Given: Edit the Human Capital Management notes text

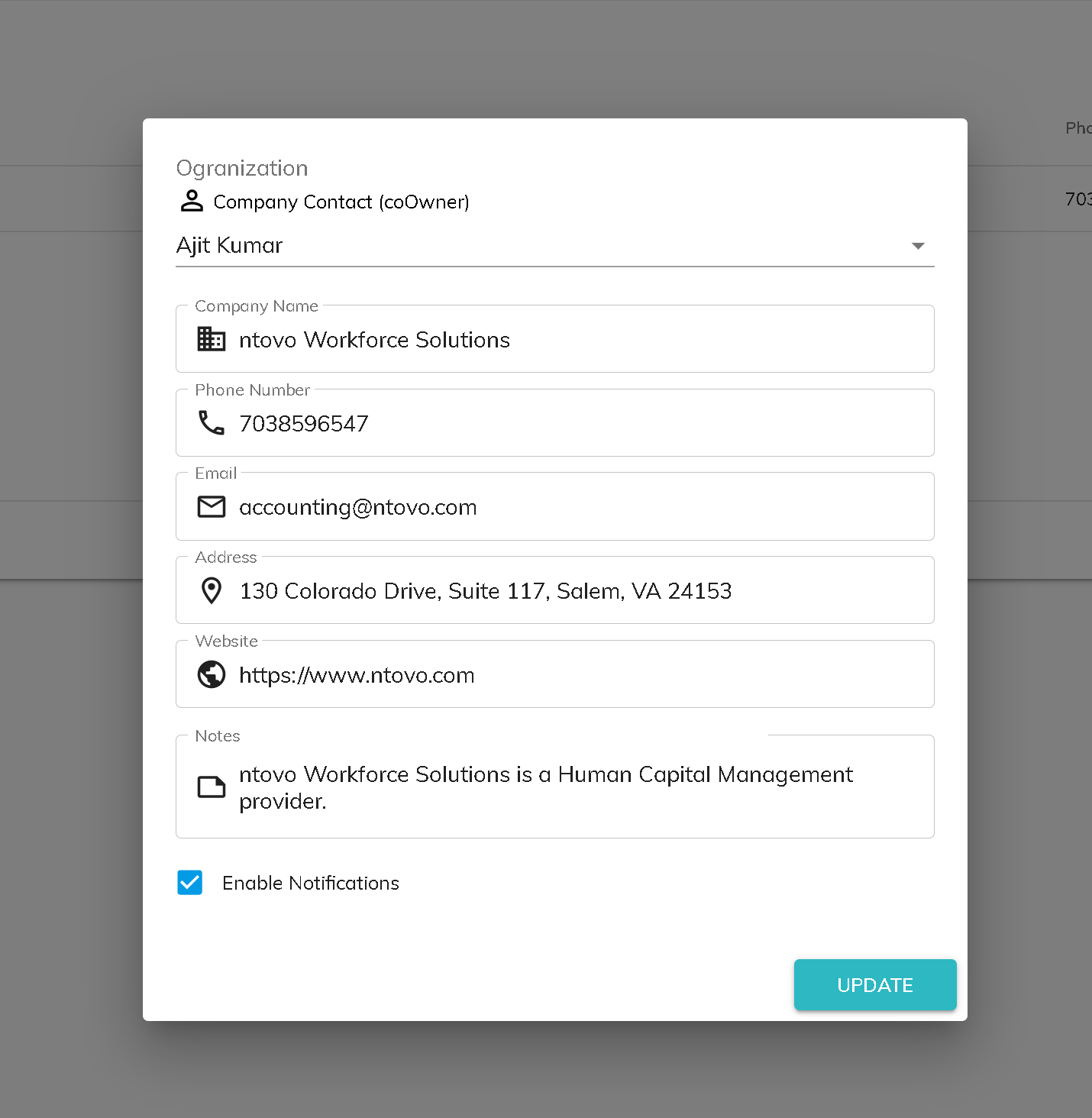Looking at the screenshot, I should tap(545, 787).
